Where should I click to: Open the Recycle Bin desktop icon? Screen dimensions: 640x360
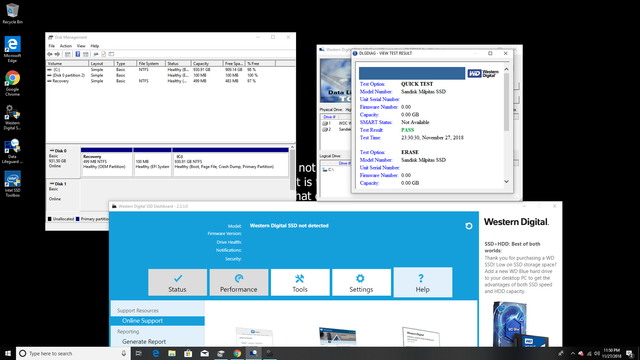[12, 13]
